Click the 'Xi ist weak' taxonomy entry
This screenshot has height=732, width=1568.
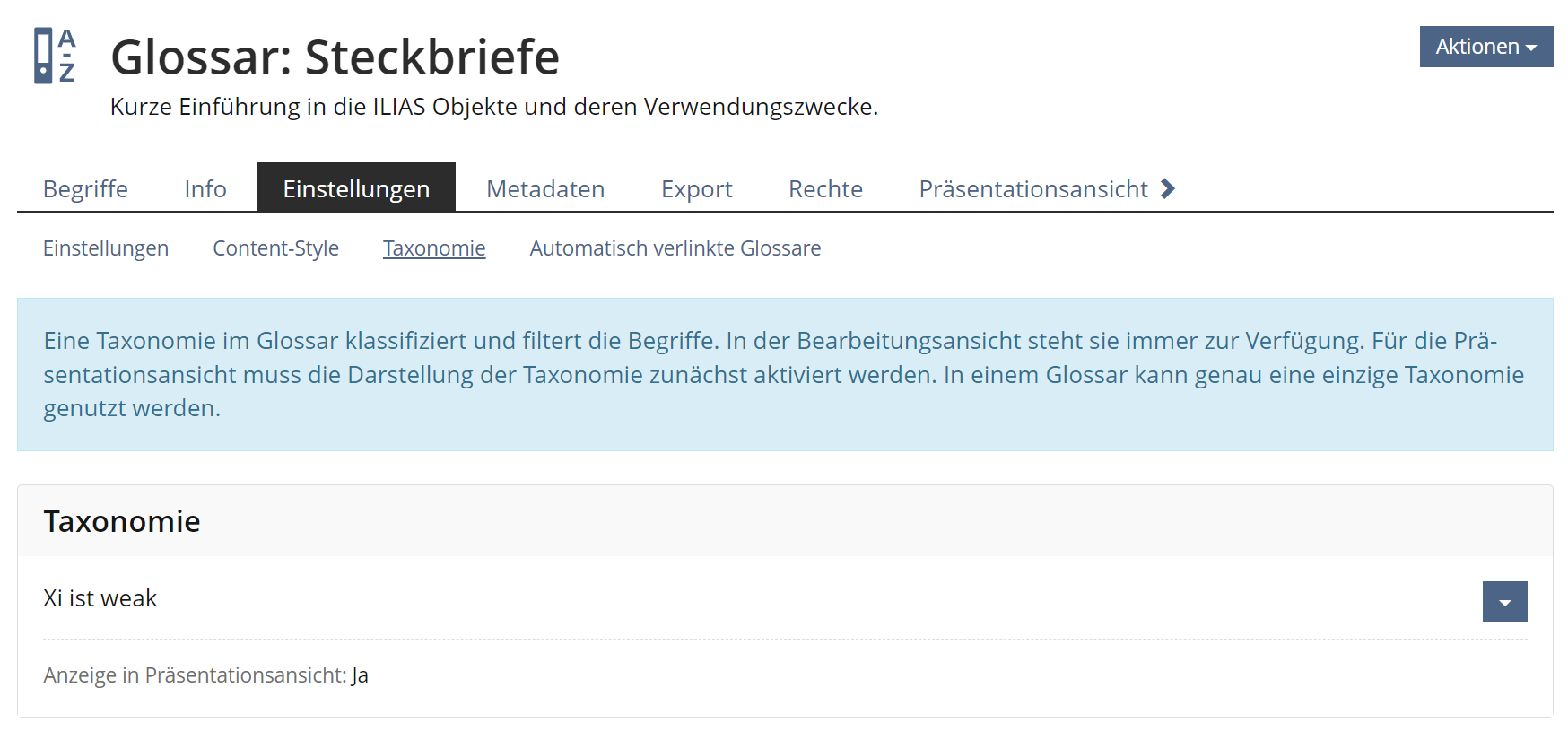pyautogui.click(x=100, y=598)
